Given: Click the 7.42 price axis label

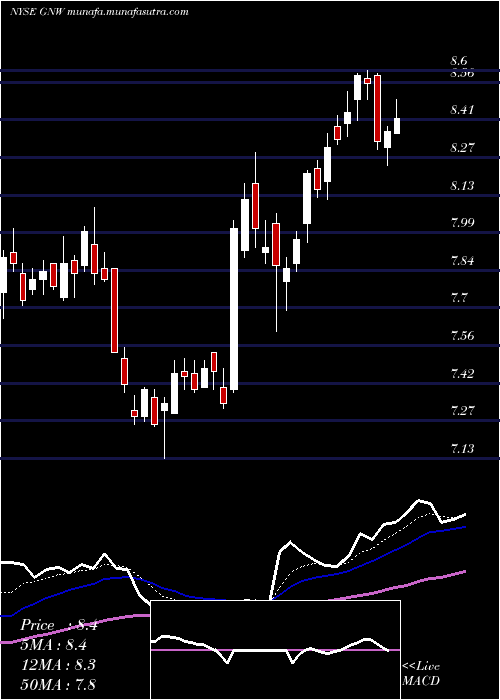Looking at the screenshot, I should click(x=462, y=373).
